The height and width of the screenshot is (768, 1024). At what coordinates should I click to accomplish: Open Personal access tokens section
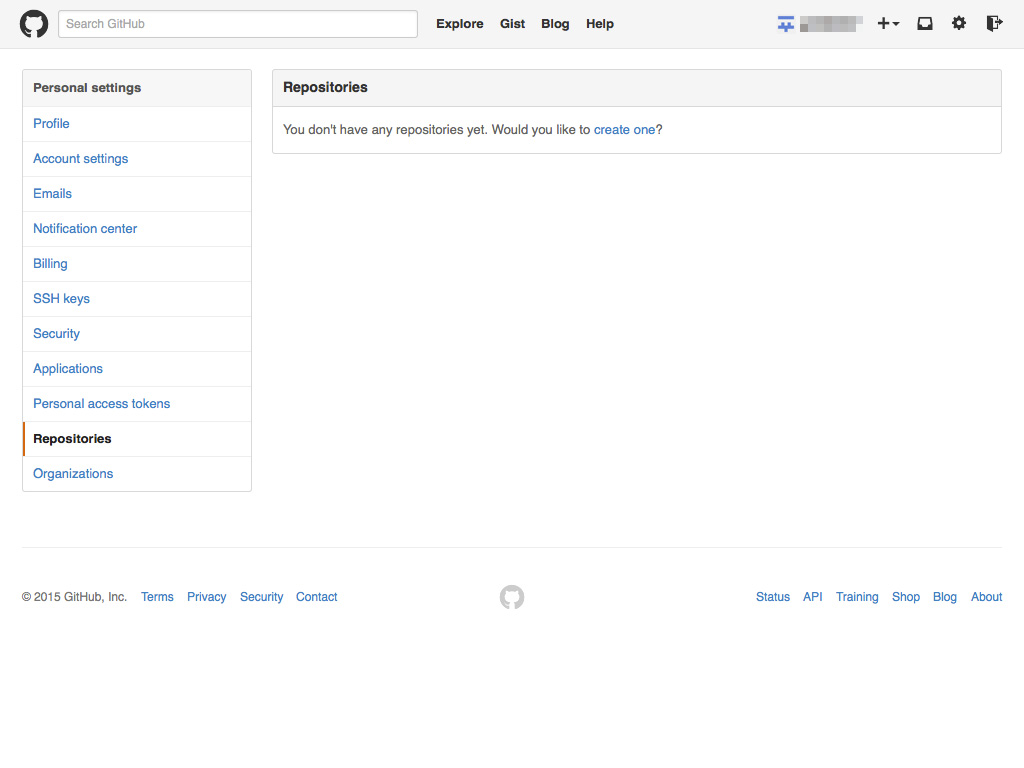tap(101, 404)
